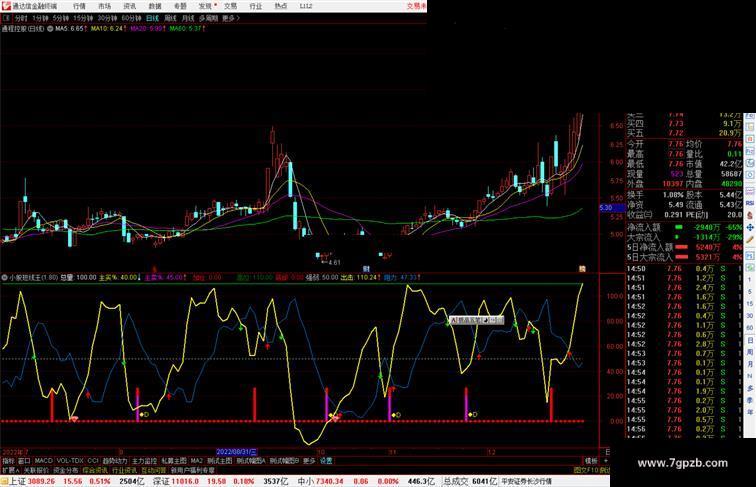Switch chart to 1分钟 period
Viewport: 756px width, 487px height.
[x=40, y=18]
